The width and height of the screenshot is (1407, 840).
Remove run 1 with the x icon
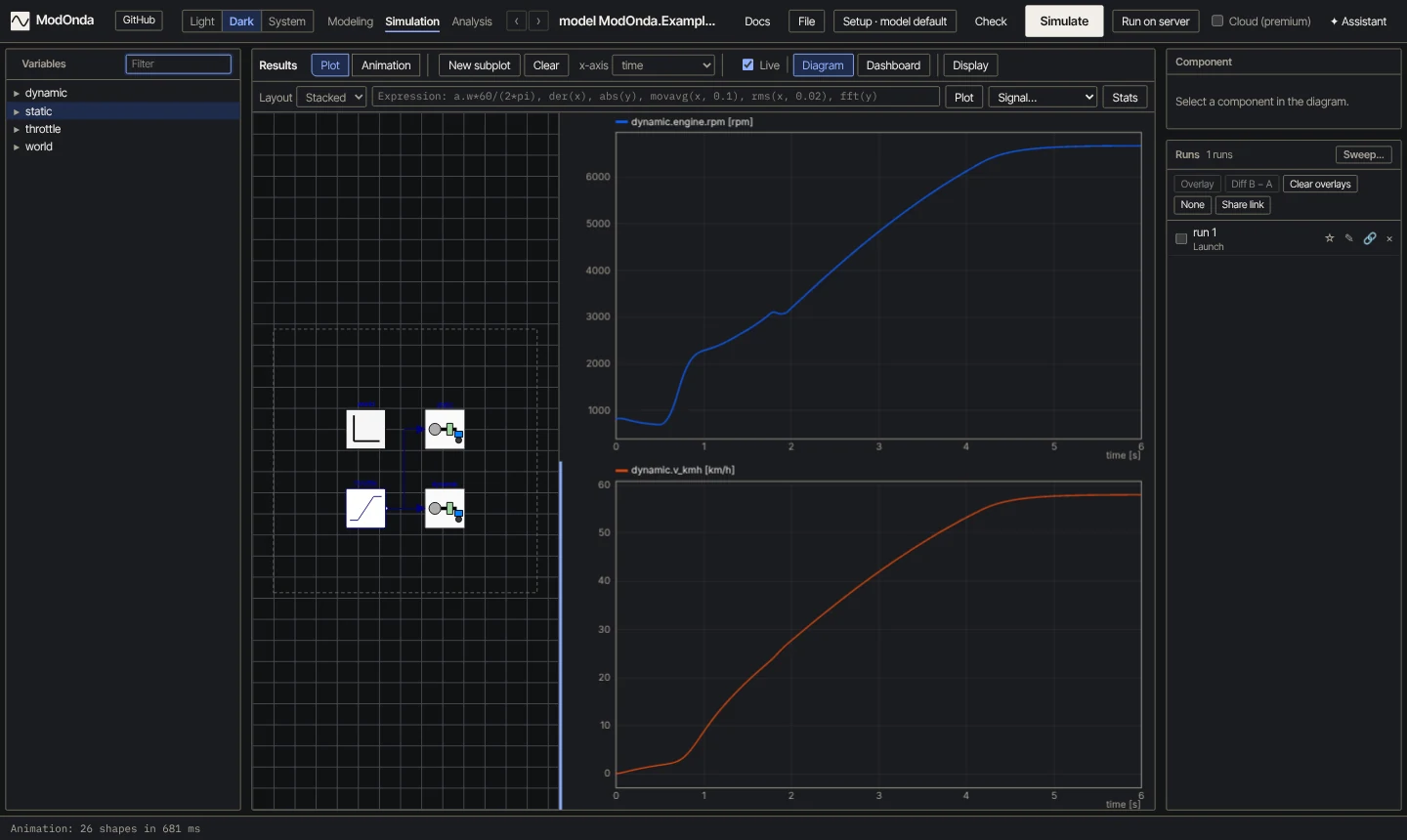click(1389, 238)
